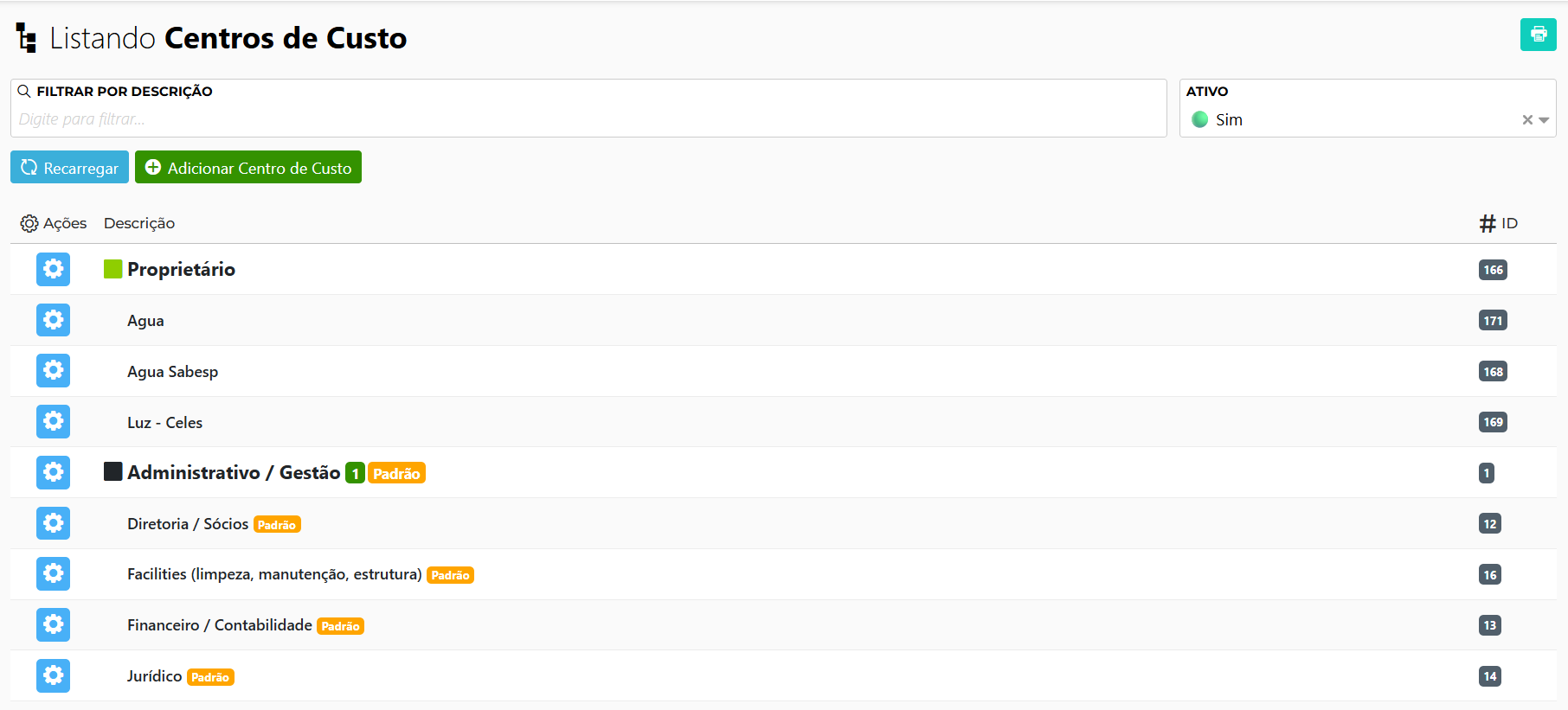Viewport: 1568px width, 710px height.
Task: Click the Recarregar button
Action: pos(69,168)
